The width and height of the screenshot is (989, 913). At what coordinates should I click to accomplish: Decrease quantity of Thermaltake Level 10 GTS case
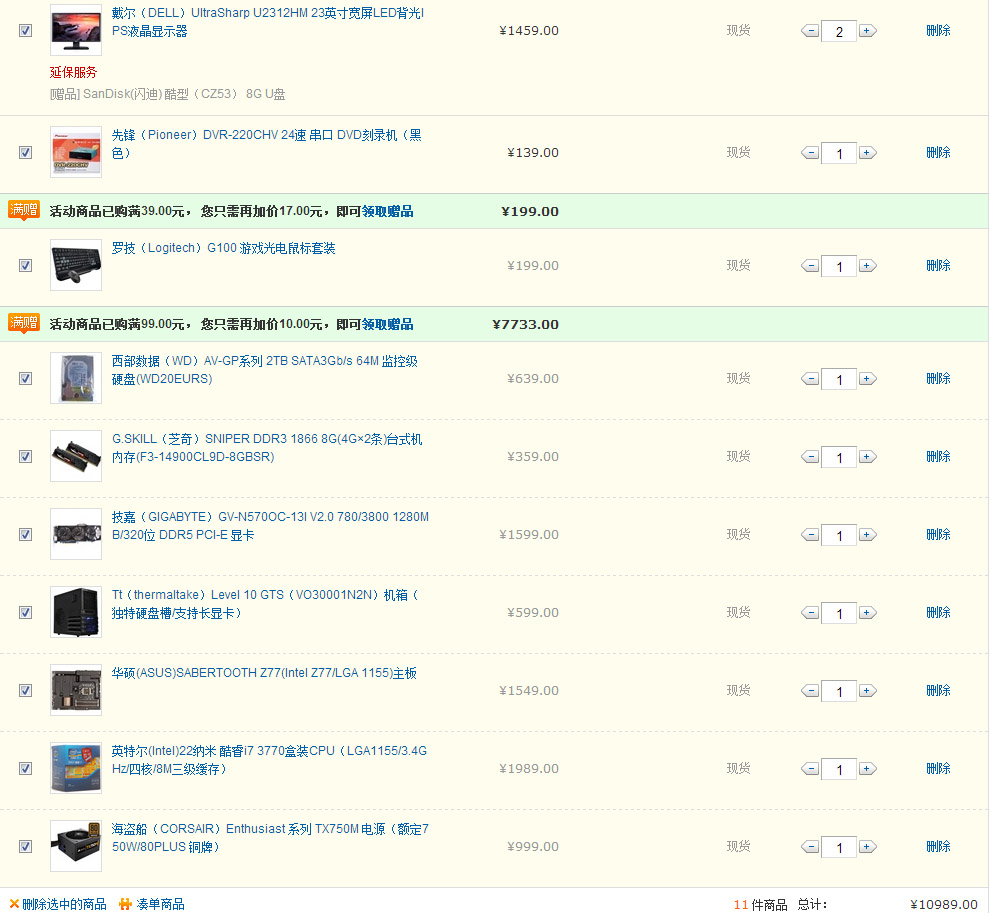(810, 612)
